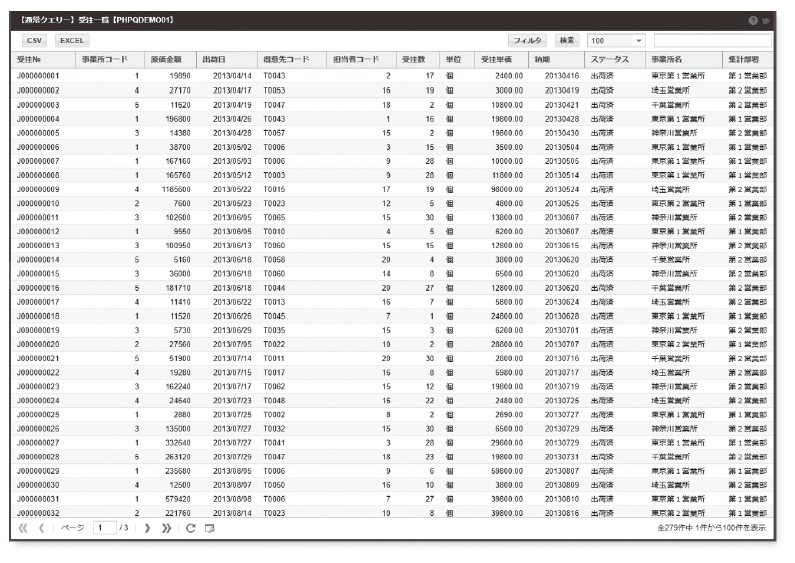Viewport: 795px width, 563px height.
Task: Click ship date 2013/04/14 cell
Action: [x=232, y=76]
